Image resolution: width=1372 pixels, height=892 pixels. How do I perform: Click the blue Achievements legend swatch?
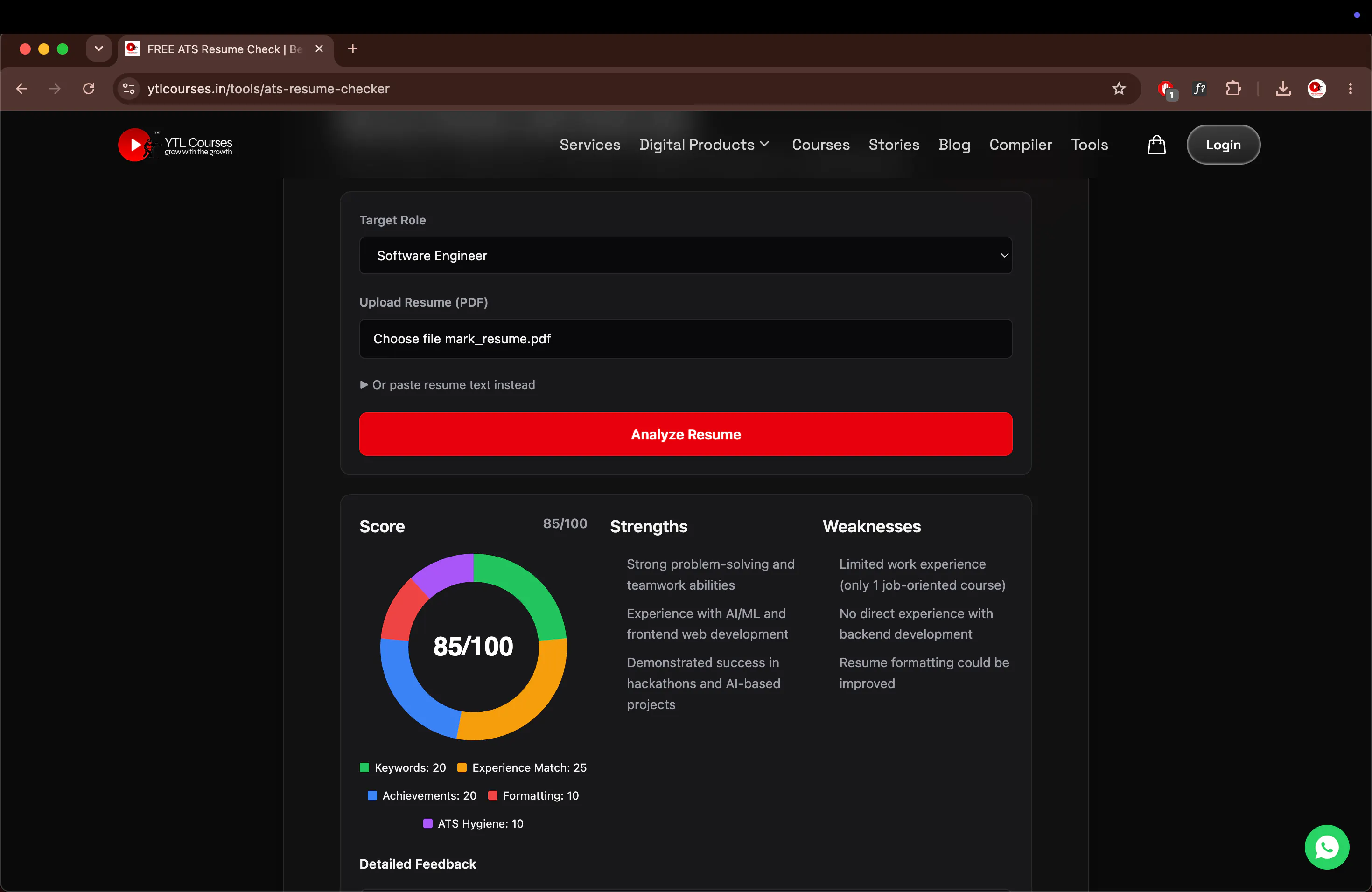click(372, 796)
